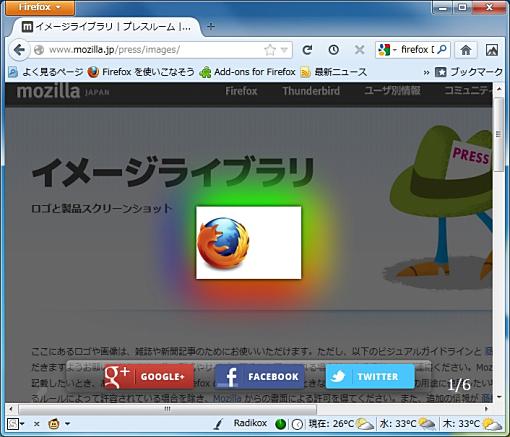Click the green Radikox power indicator
510x437 pixels.
[280, 424]
